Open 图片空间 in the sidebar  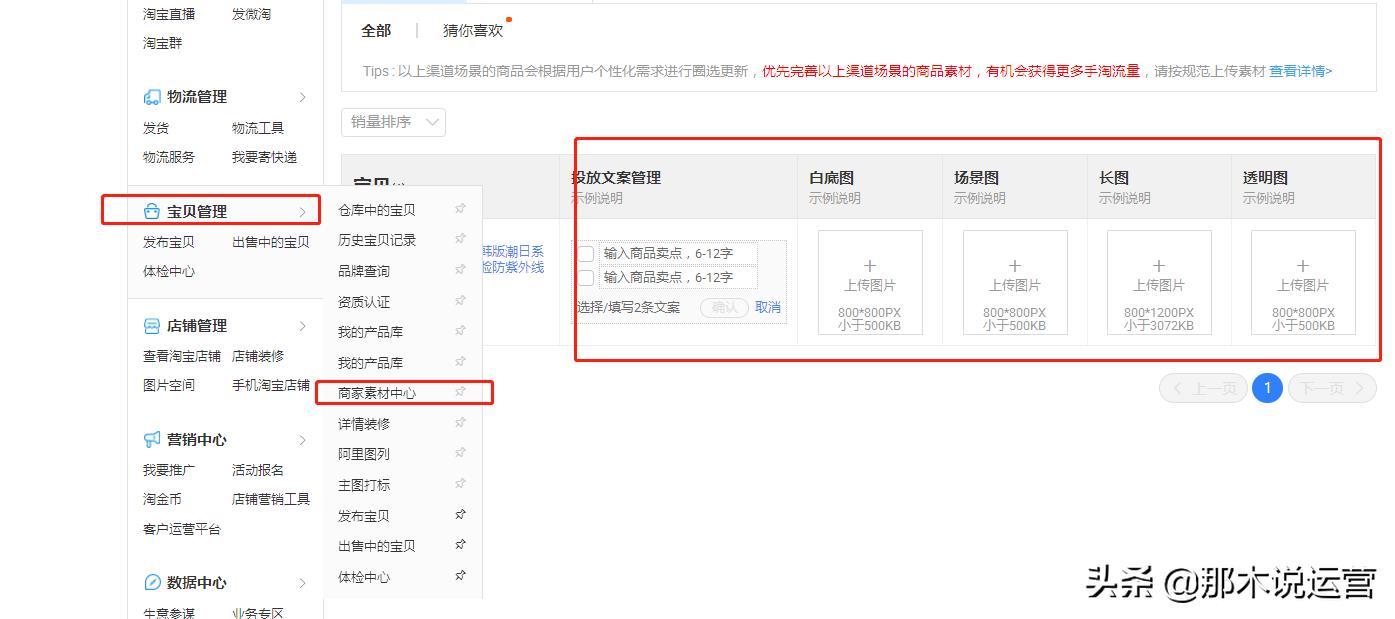pos(169,385)
